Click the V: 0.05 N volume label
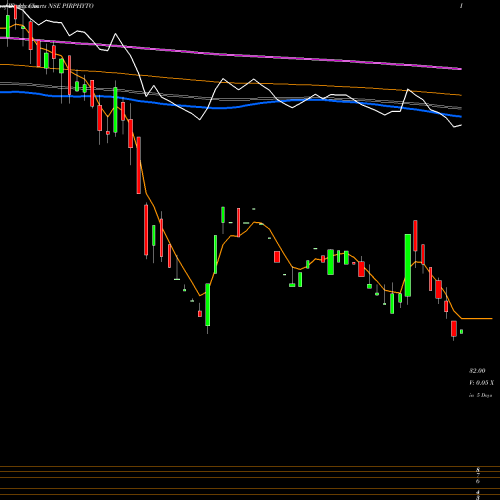Screen dimensions: 500x500 481,383
